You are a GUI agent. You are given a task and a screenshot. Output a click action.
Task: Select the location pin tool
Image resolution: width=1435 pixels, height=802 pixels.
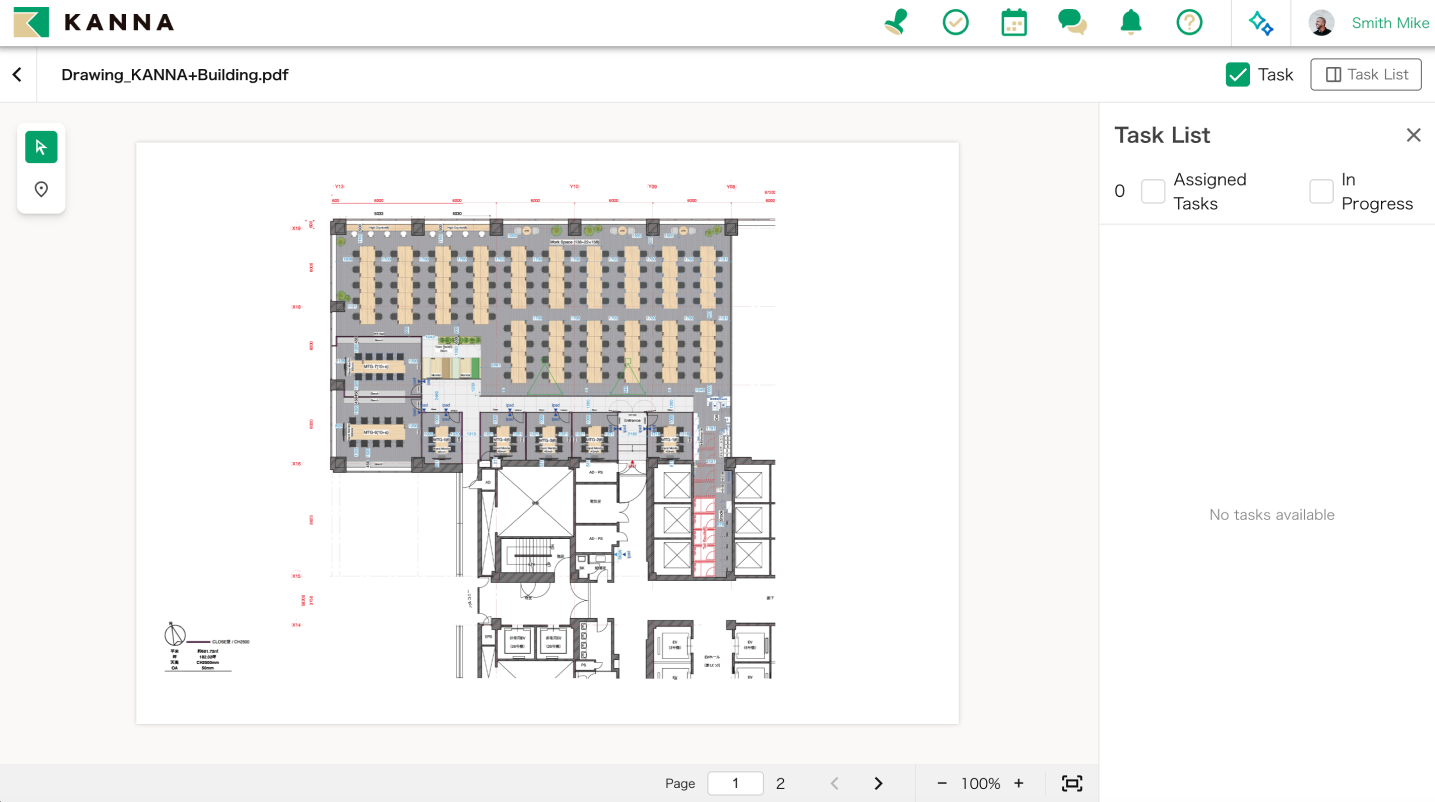click(x=41, y=189)
